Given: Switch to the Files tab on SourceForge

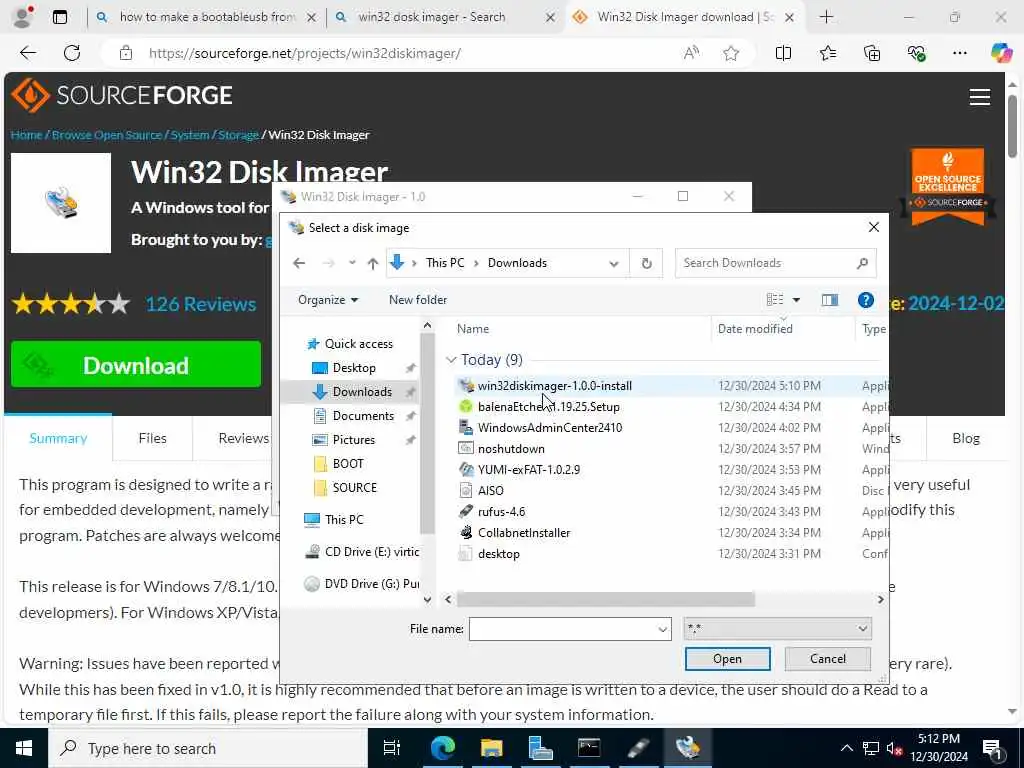Looking at the screenshot, I should (x=152, y=439).
